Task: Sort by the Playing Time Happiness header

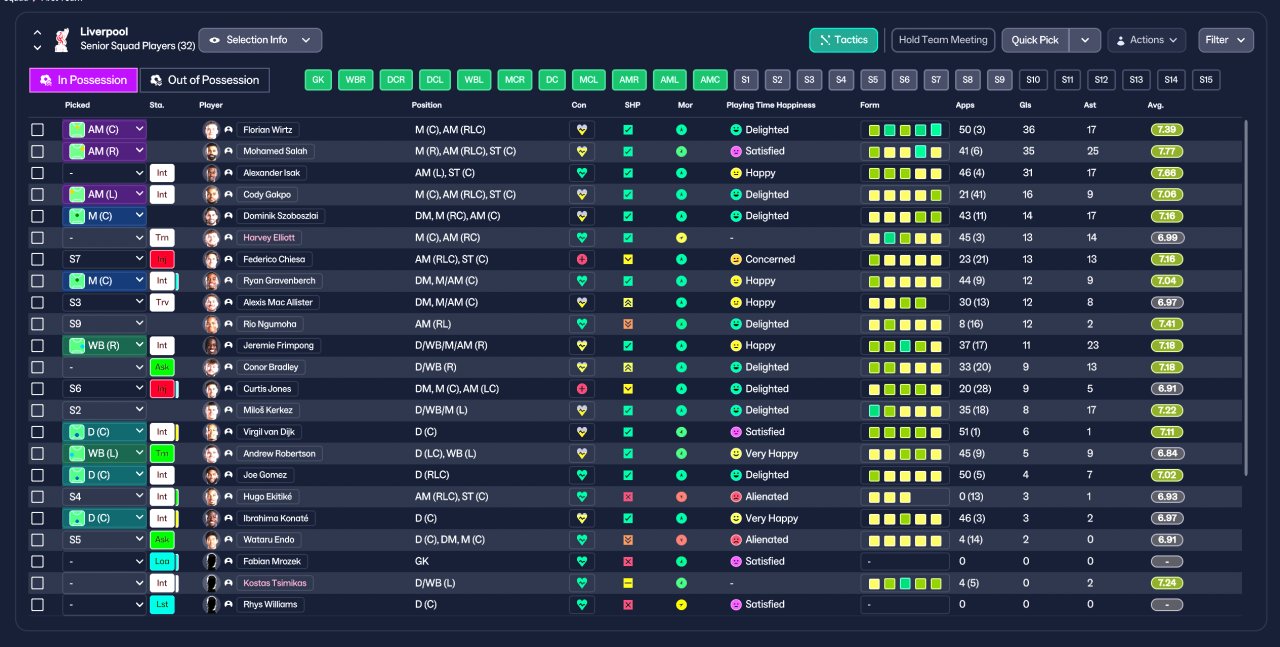Action: click(x=771, y=105)
